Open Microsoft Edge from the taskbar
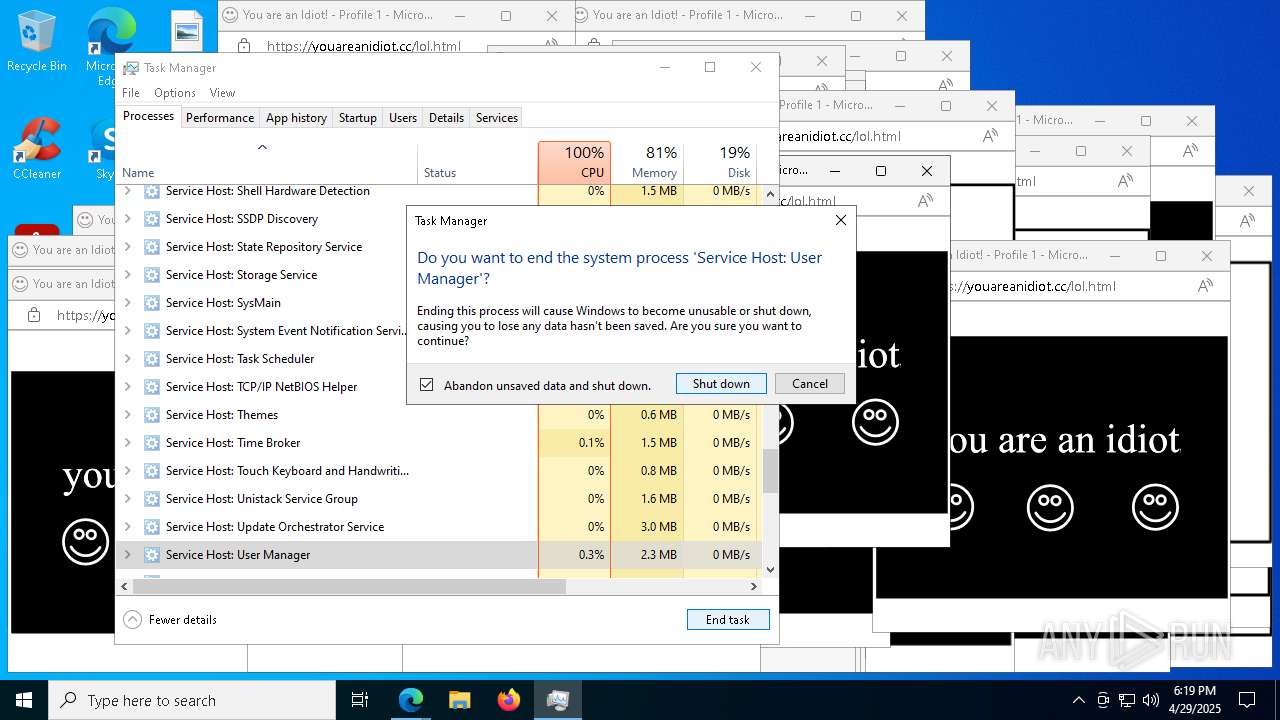Viewport: 1280px width, 720px height. point(411,700)
